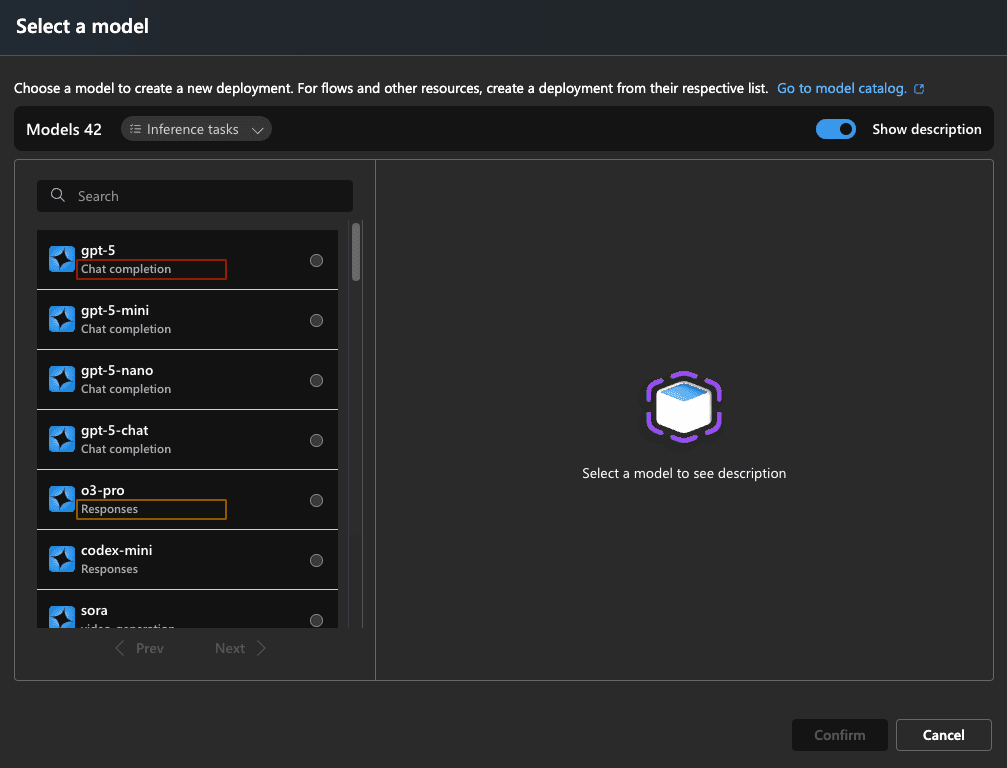
Task: Click the gpt-5-nano model icon
Action: [x=62, y=380]
